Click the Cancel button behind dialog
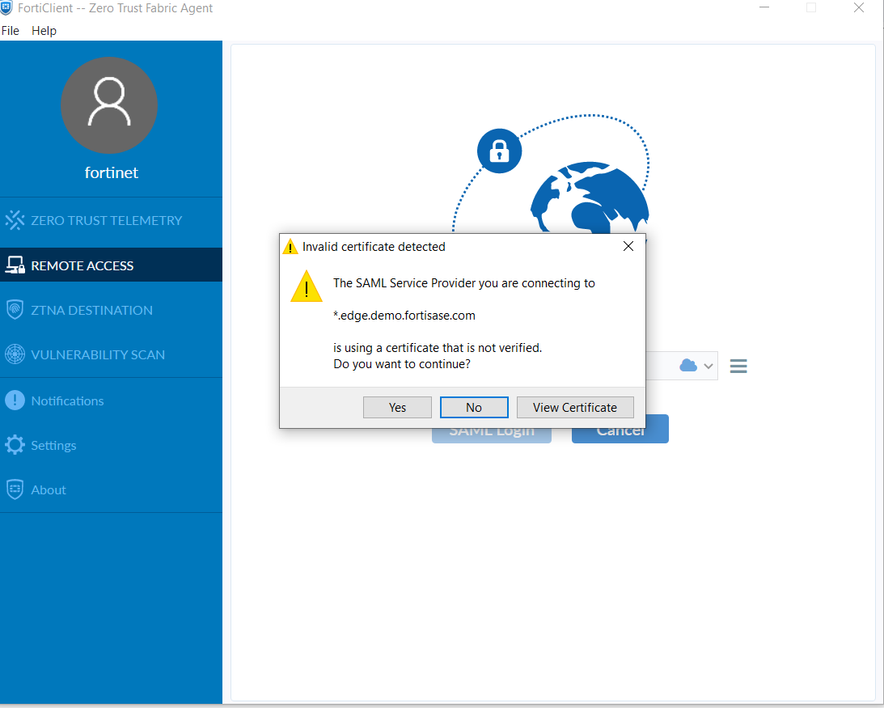This screenshot has height=708, width=884. [x=620, y=435]
